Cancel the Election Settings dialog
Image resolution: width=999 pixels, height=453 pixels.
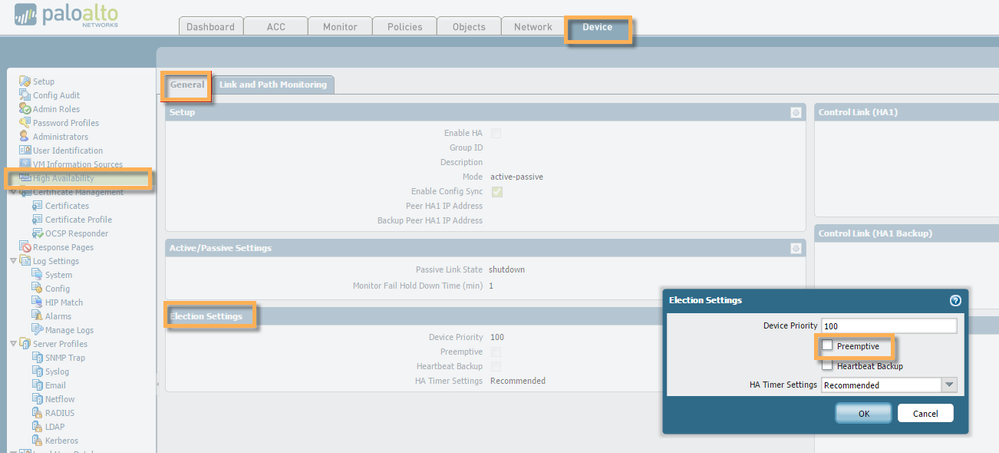pyautogui.click(x=925, y=413)
